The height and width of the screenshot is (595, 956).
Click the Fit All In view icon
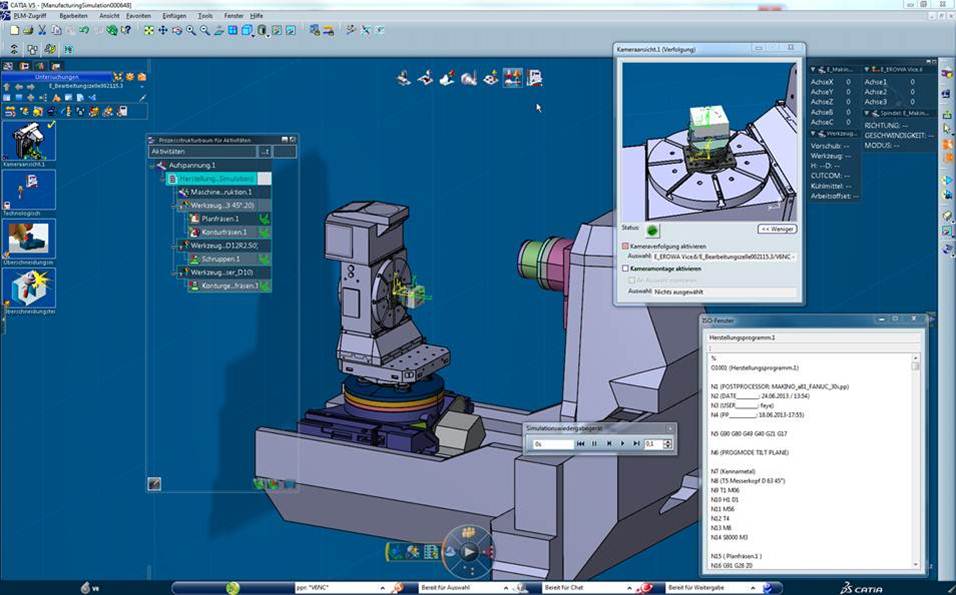click(x=149, y=31)
